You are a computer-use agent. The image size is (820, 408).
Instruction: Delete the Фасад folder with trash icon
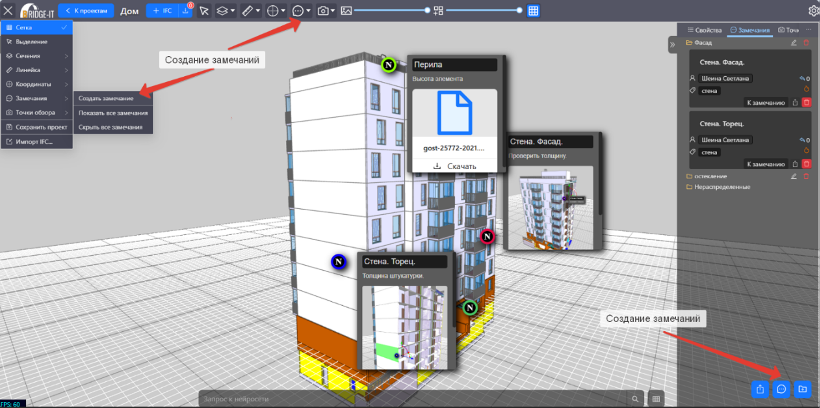click(x=806, y=43)
